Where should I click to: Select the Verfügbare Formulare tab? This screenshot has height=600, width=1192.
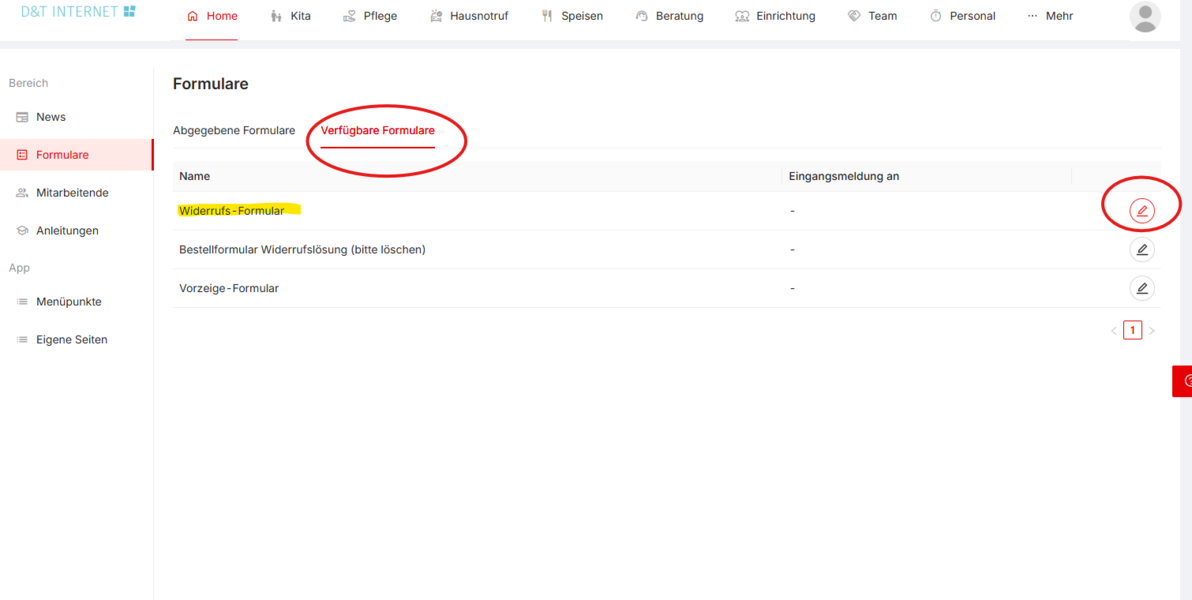[x=378, y=131]
